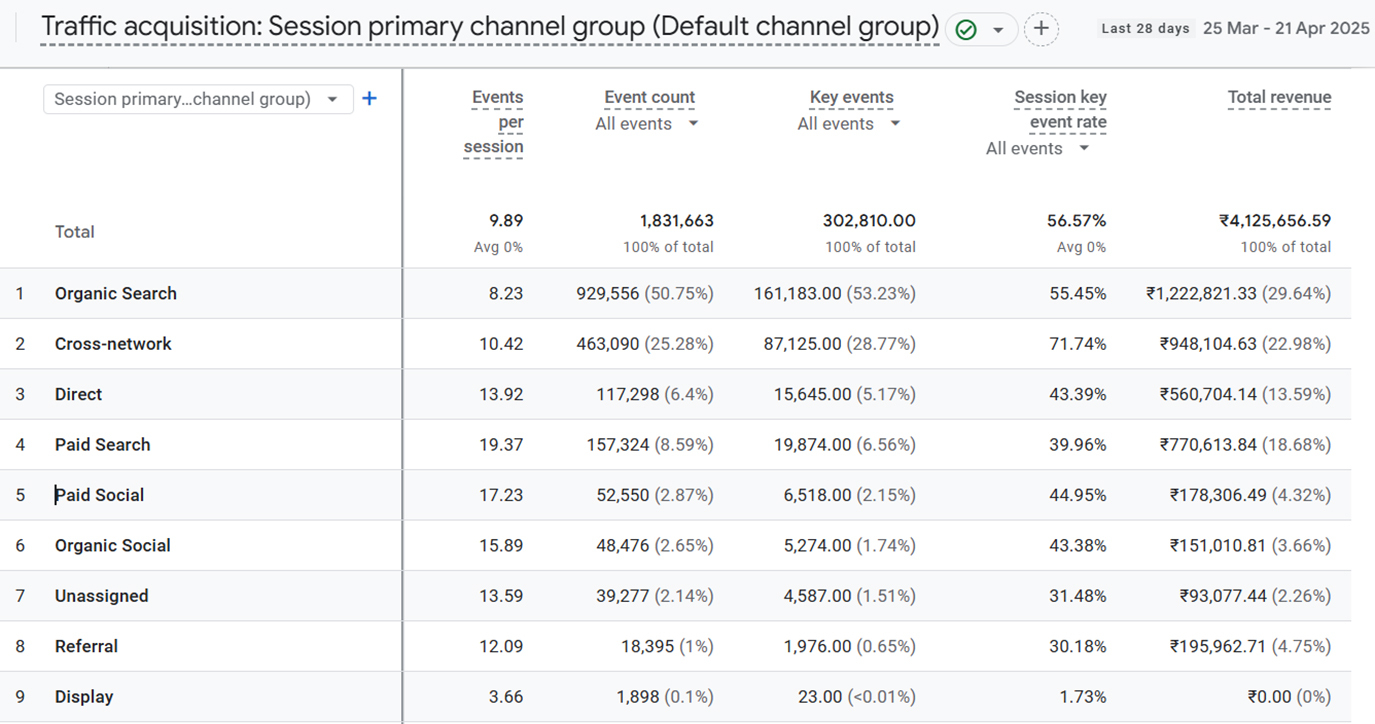Screen dimensions: 1375x724
Task: Open the Session primary channel group dimension dropdown
Action: tap(198, 99)
